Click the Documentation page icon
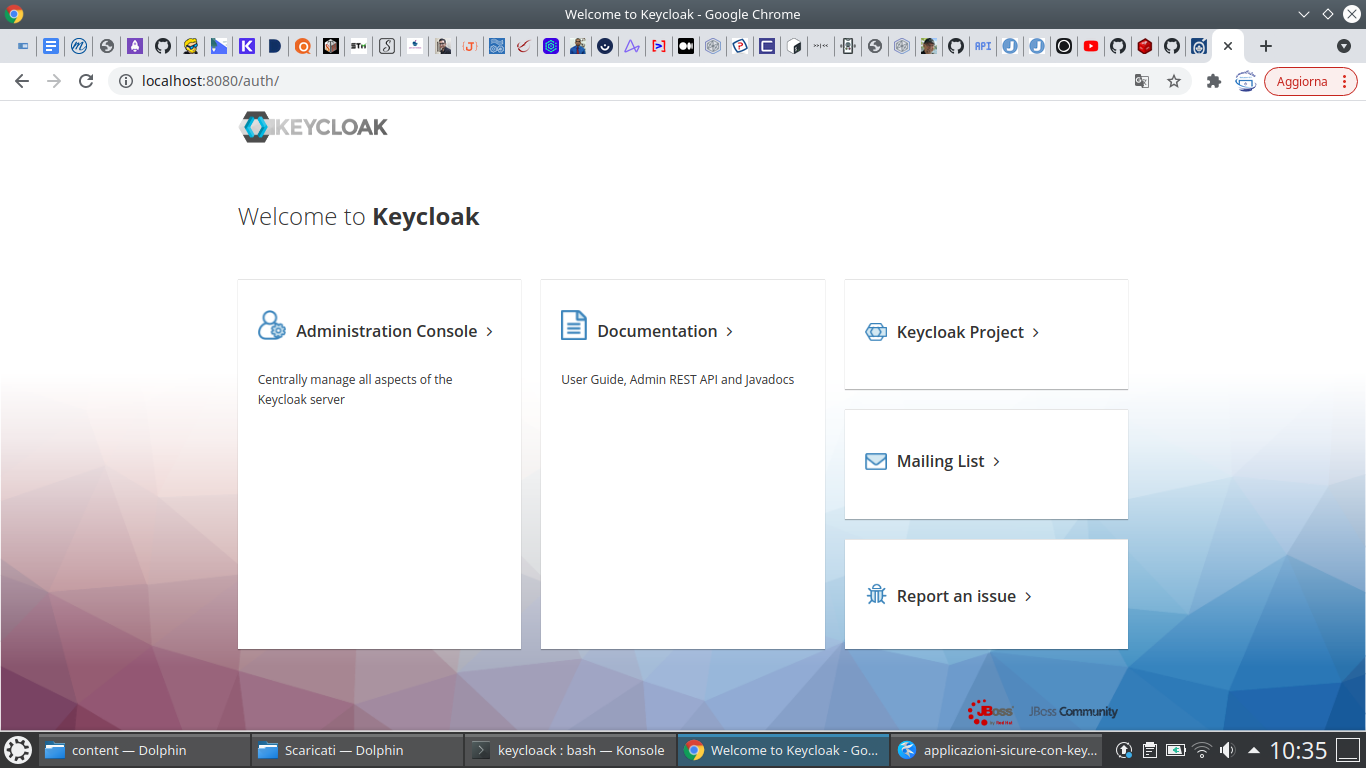 tap(574, 325)
